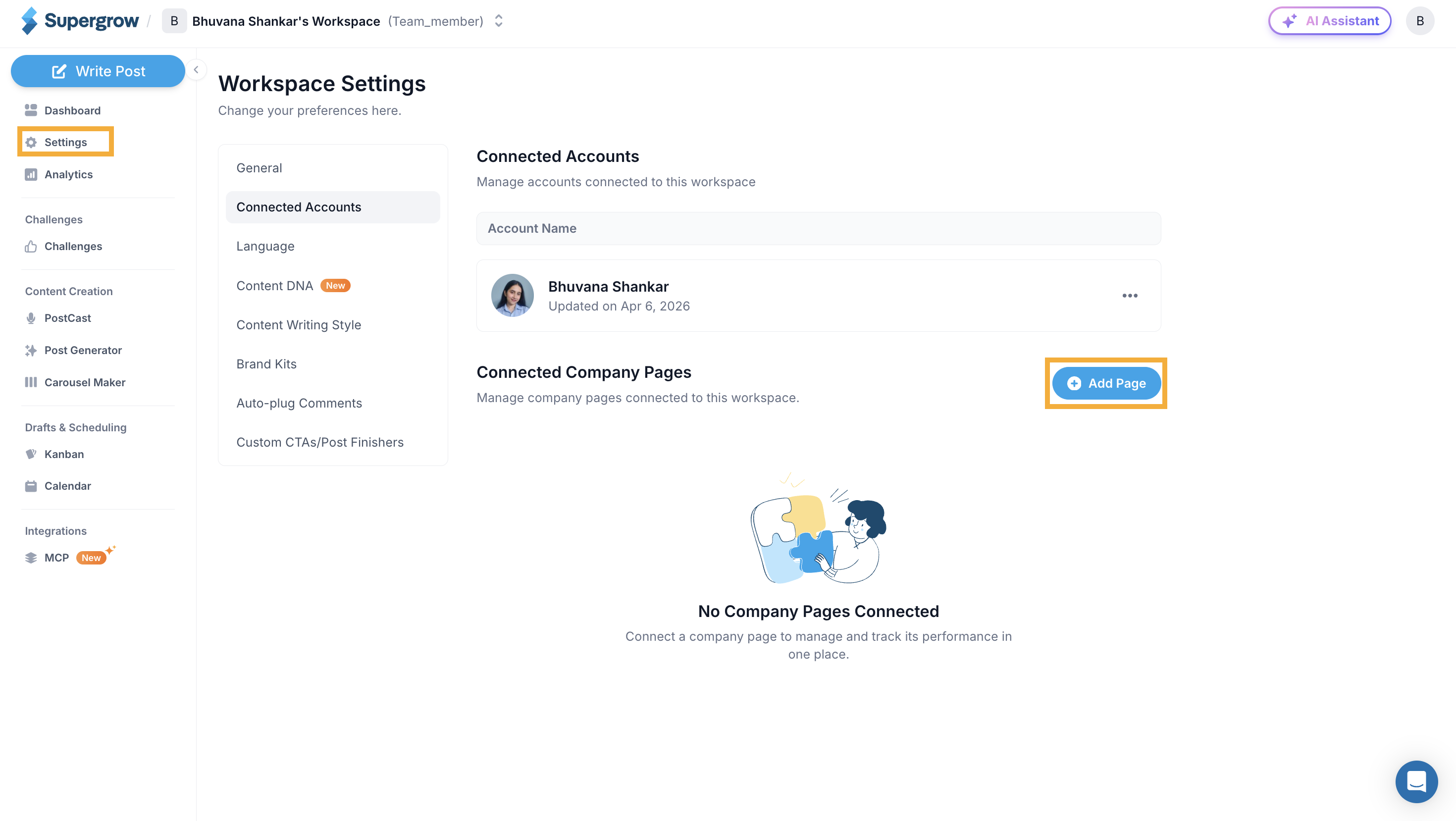
Task: Click the Settings gear icon
Action: [x=31, y=143]
